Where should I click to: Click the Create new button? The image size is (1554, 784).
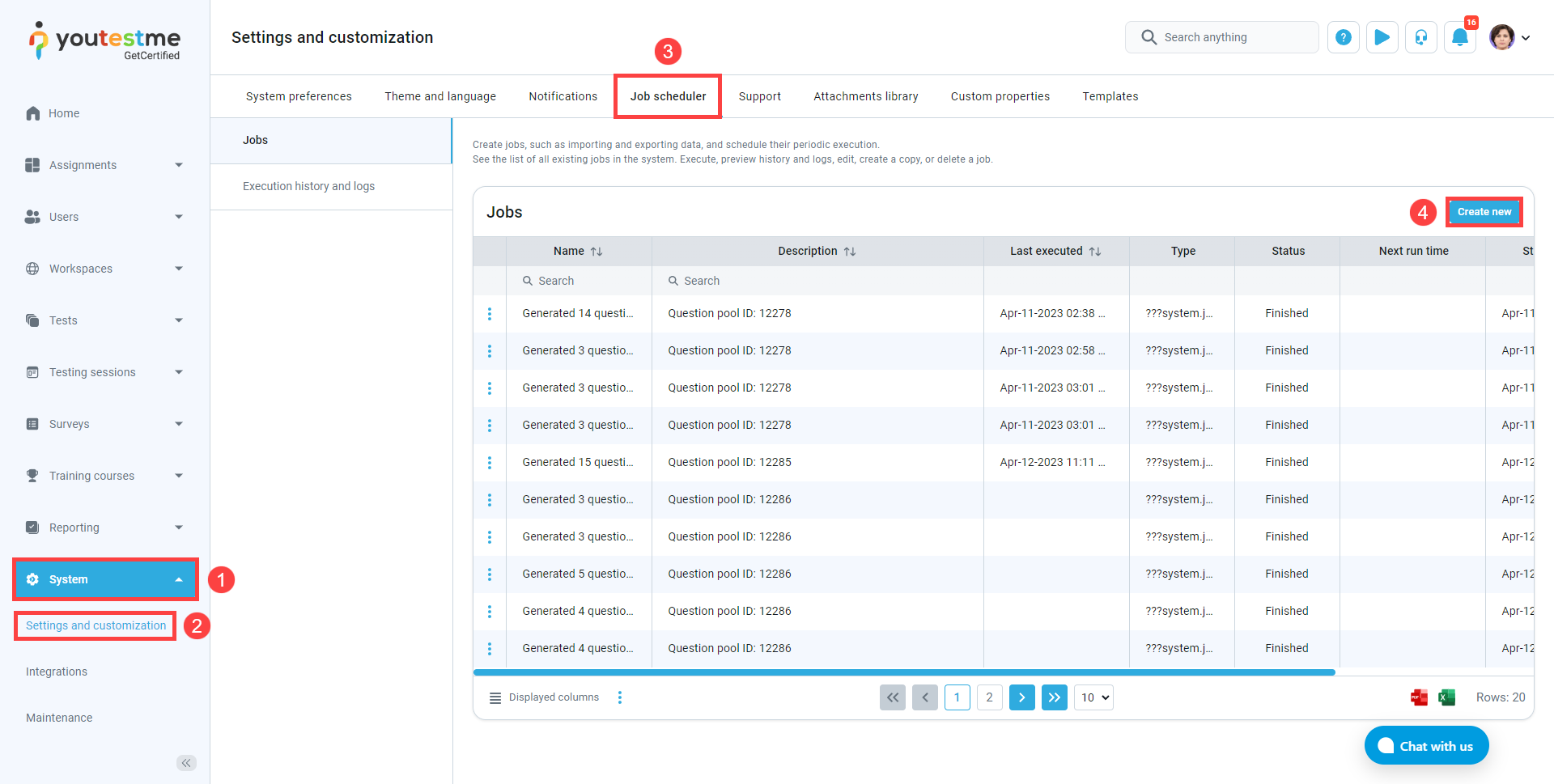pyautogui.click(x=1484, y=212)
